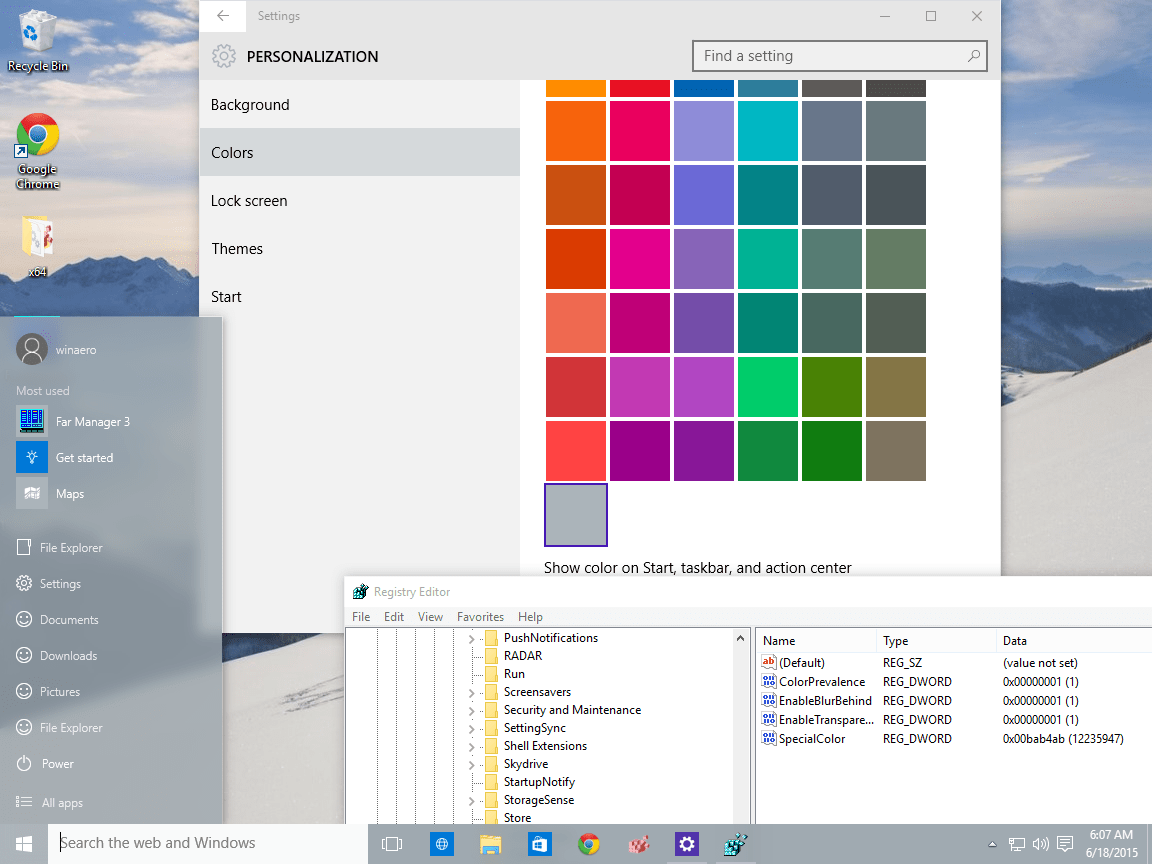
Task: Open Task View from the taskbar
Action: coord(392,844)
